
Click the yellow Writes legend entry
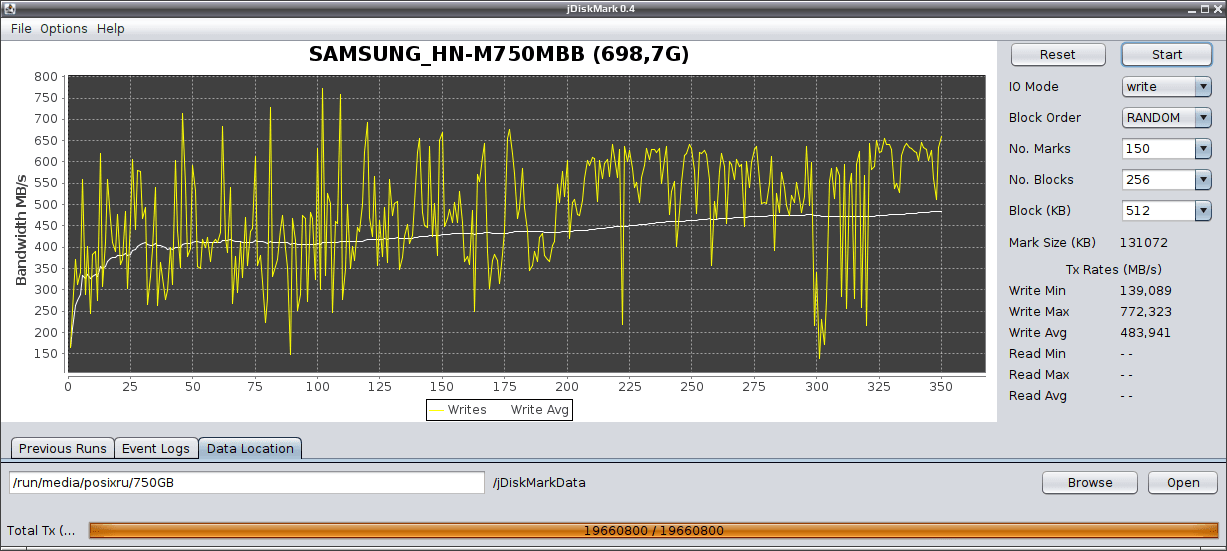(458, 409)
